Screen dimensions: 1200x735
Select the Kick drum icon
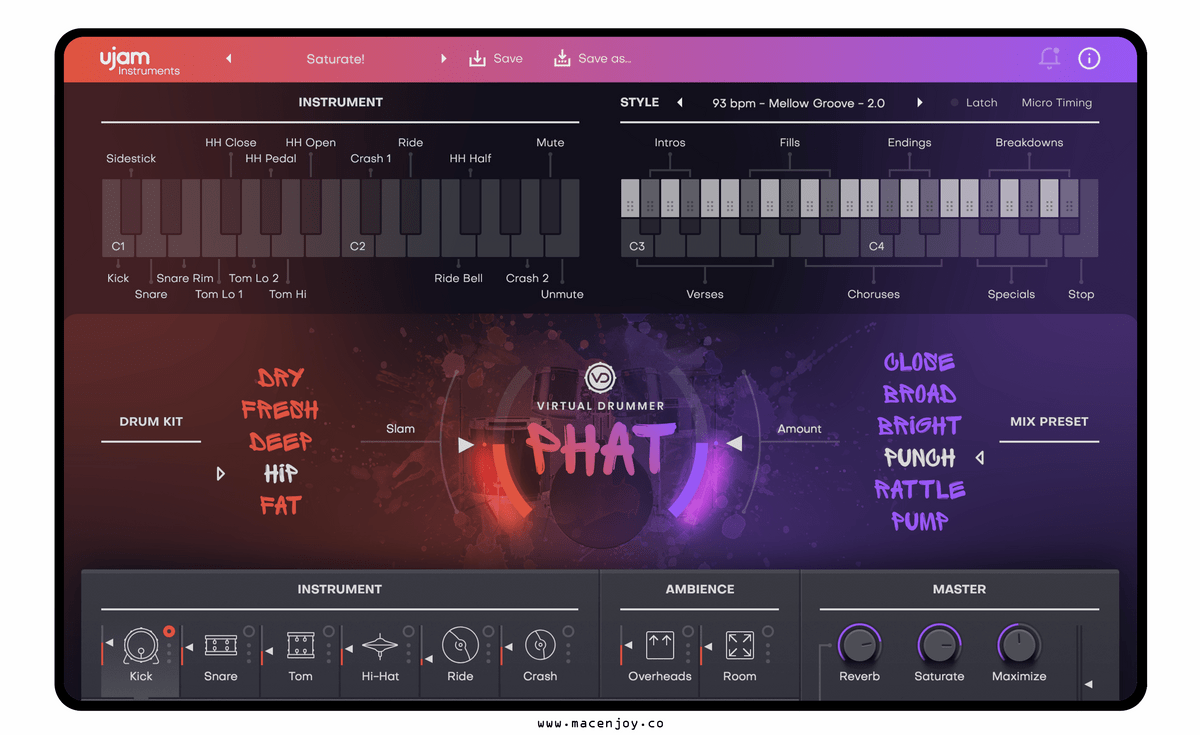click(140, 646)
